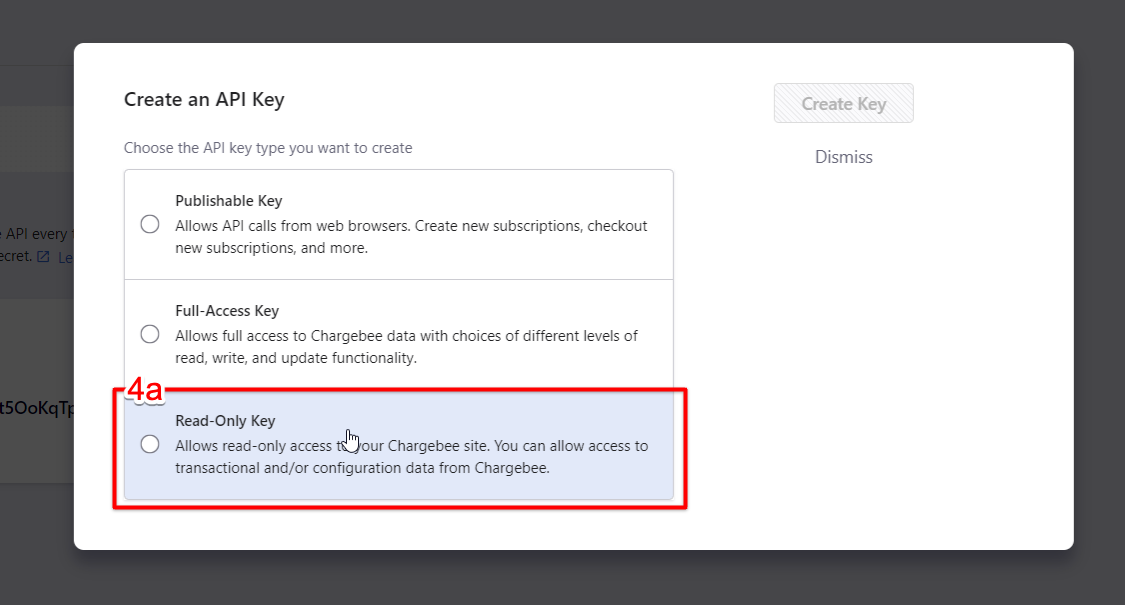This screenshot has height=605, width=1125.
Task: Click the partially hidden "t5OoKqTp" key text
Action: 37,408
